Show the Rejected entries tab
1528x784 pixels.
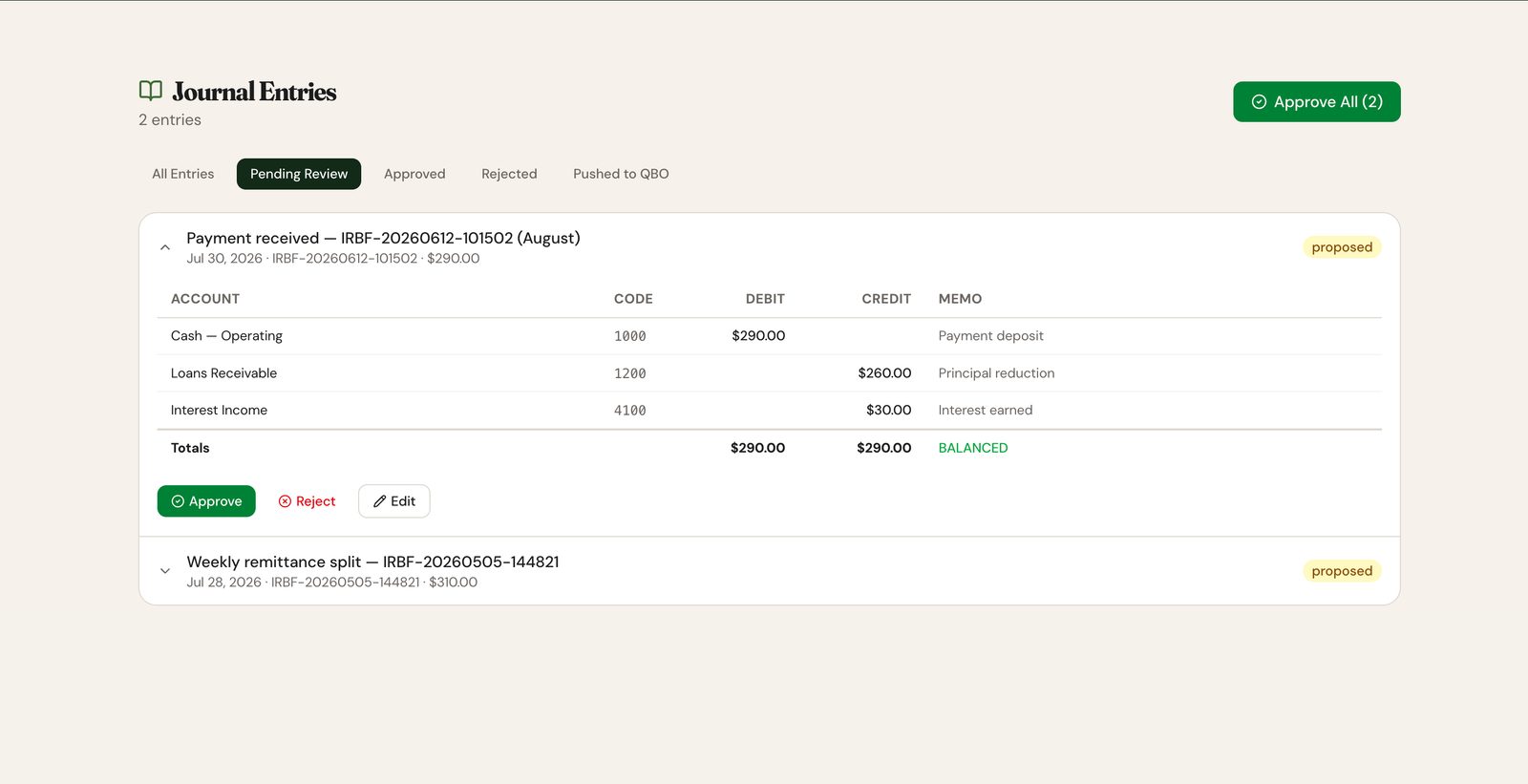tap(509, 174)
